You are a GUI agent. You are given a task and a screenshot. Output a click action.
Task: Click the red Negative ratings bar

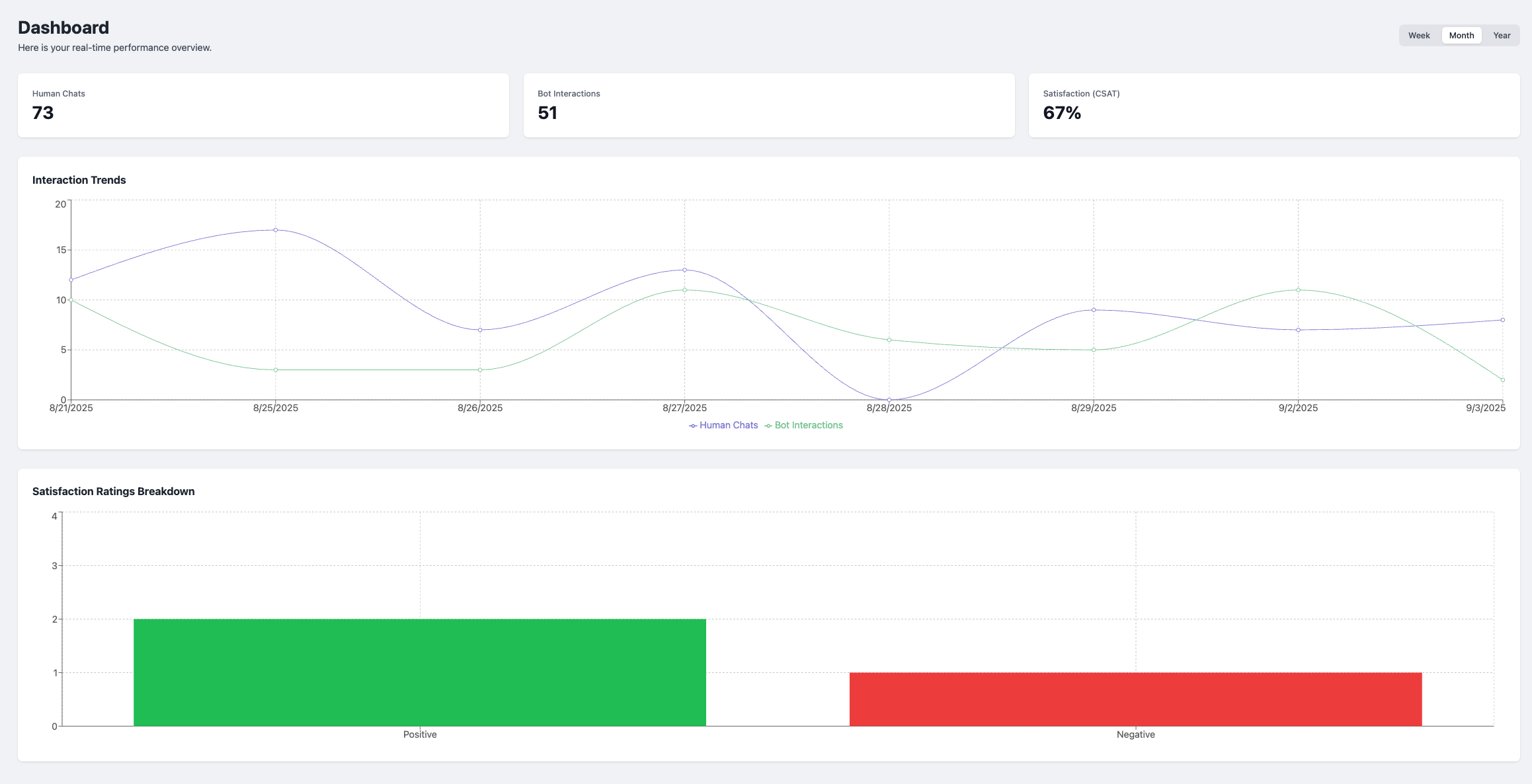1135,699
